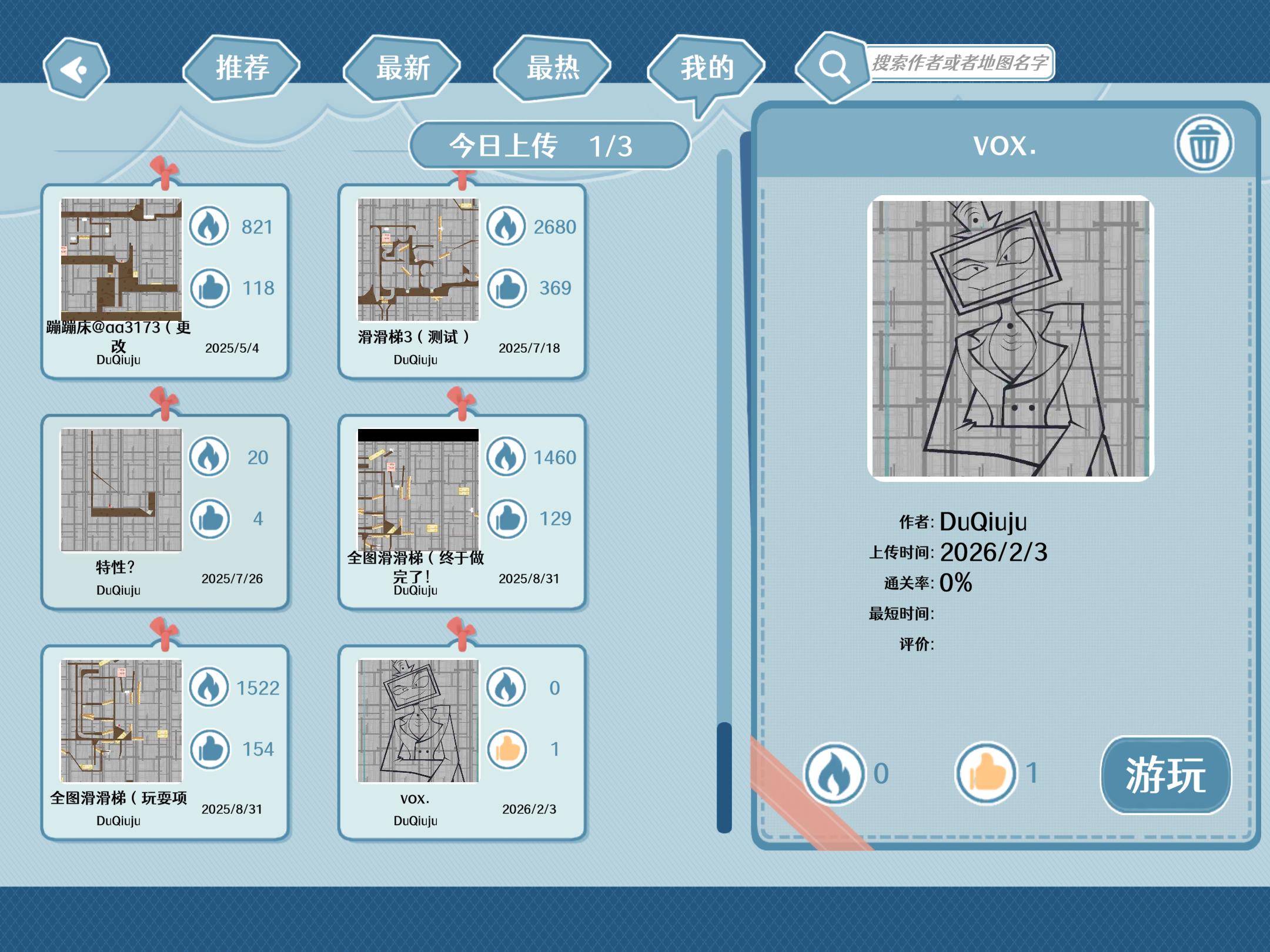Viewport: 1270px width, 952px height.
Task: Open the 蹦蹦床@aa3173 map thumbnail
Action: click(x=122, y=259)
